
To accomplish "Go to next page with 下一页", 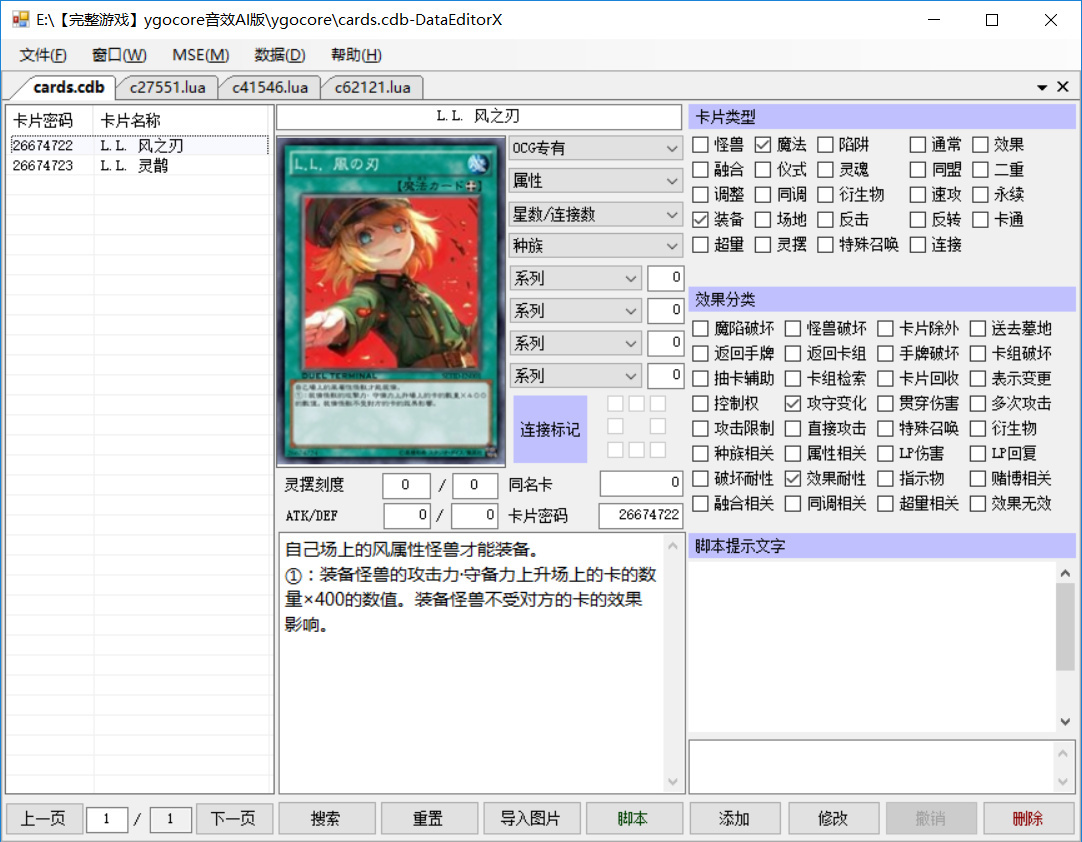I will (x=234, y=819).
